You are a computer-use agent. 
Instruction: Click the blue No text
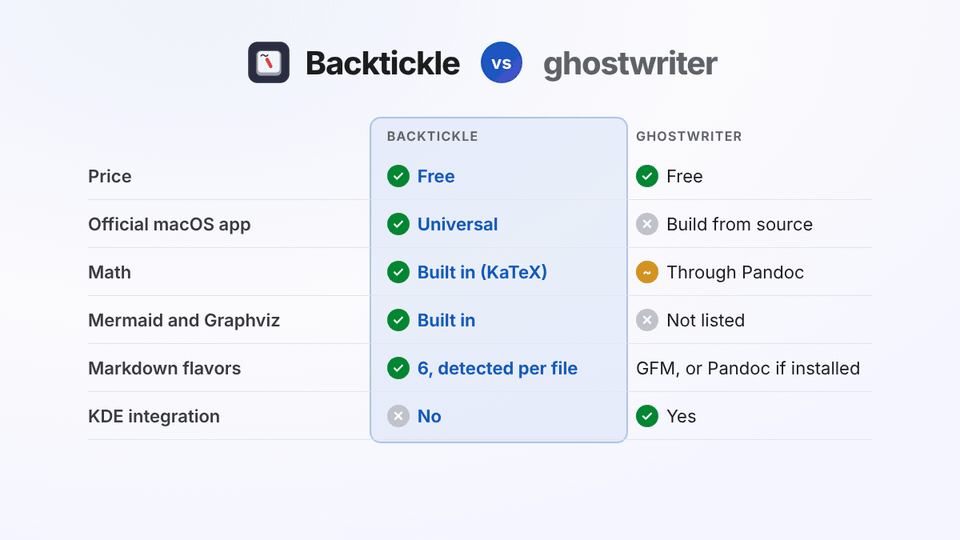[x=429, y=416]
